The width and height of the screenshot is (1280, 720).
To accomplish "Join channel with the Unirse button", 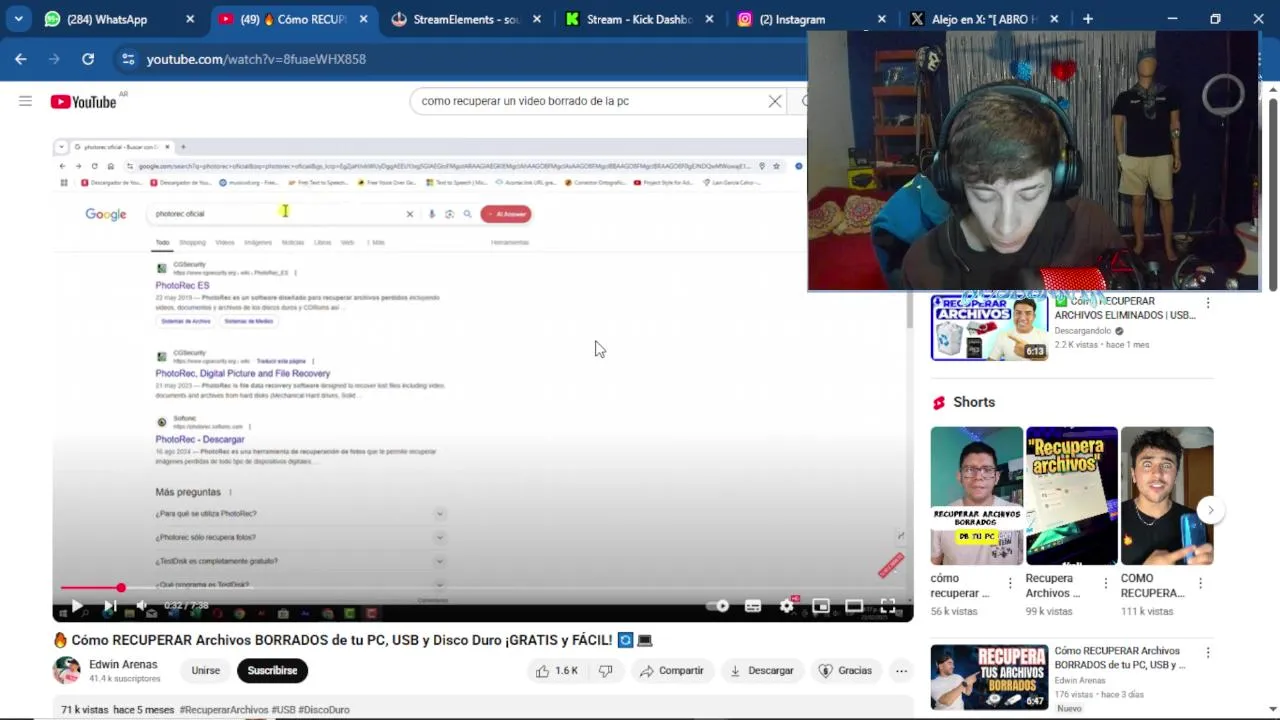I will coord(205,671).
